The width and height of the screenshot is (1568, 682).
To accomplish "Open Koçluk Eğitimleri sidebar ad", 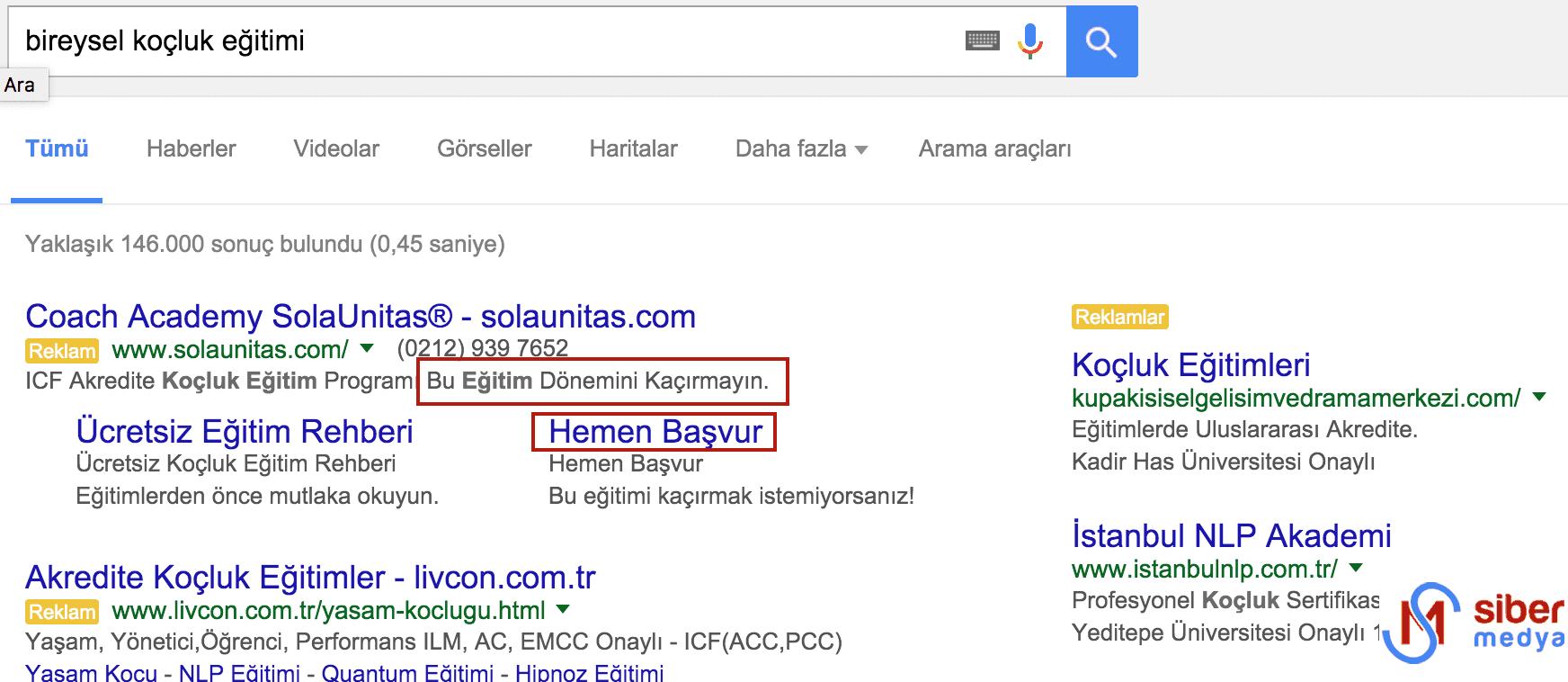I will coord(1191,365).
